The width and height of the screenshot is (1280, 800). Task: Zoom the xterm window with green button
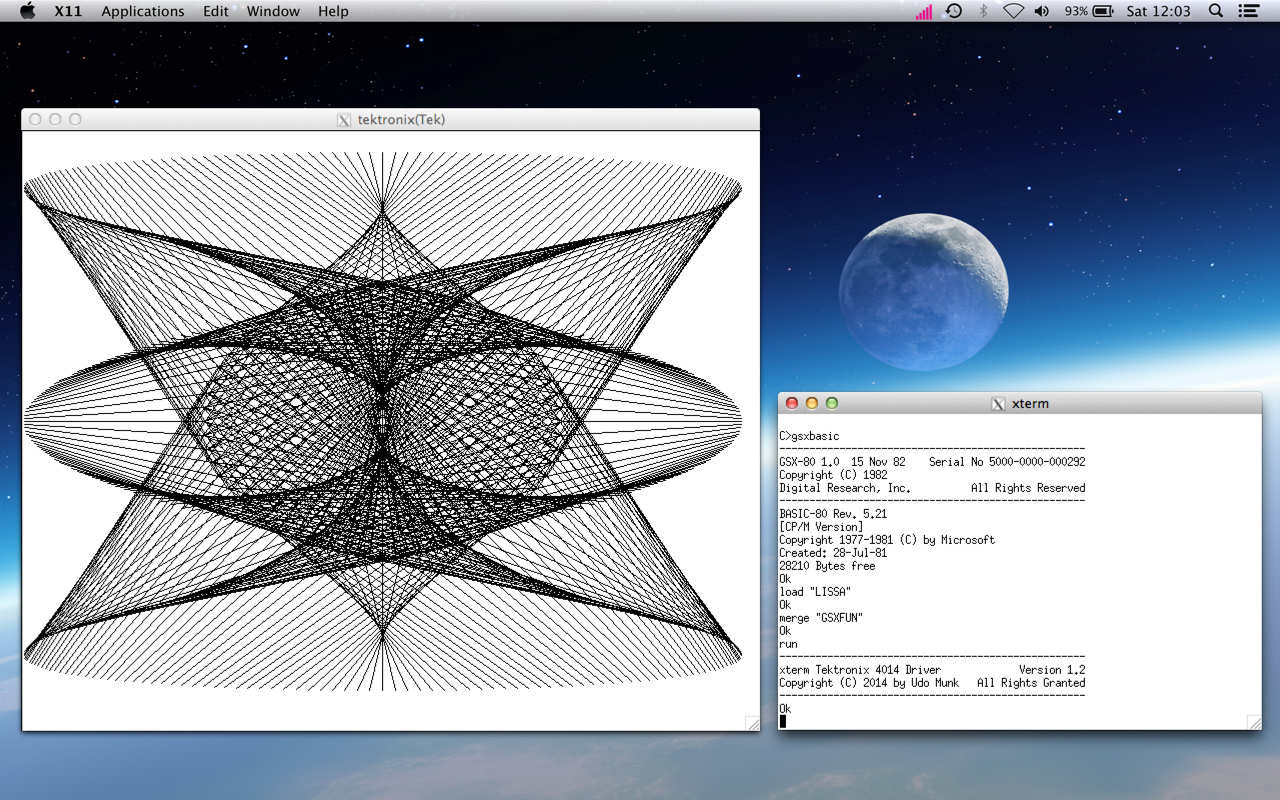(x=832, y=403)
